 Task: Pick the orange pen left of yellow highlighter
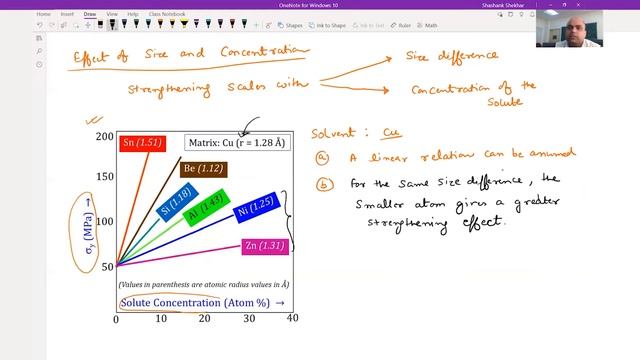pyautogui.click(x=172, y=24)
